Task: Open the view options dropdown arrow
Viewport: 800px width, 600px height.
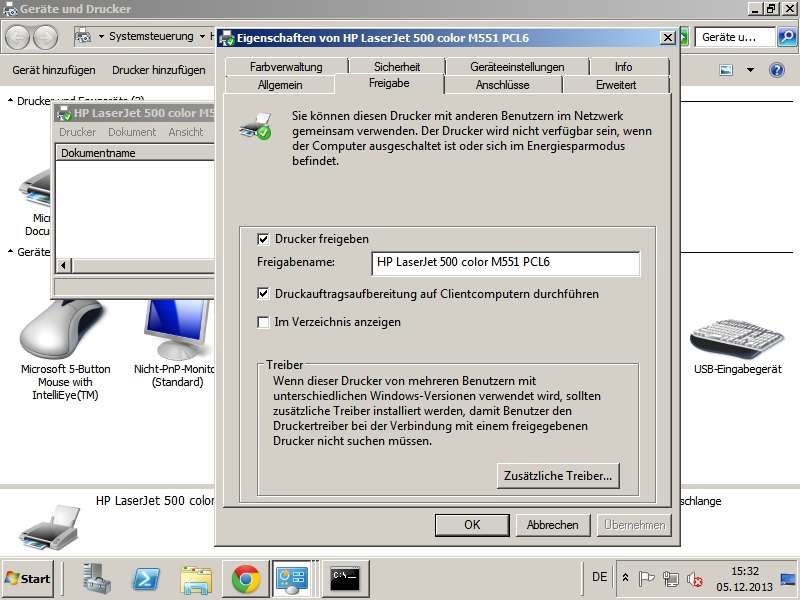Action: click(x=750, y=70)
